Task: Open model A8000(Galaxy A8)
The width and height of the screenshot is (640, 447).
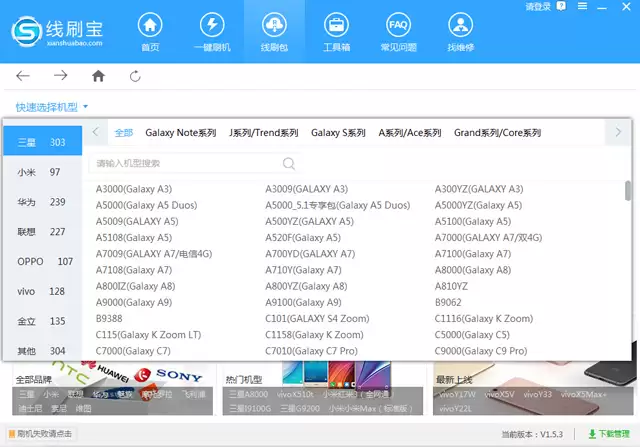Action: pos(473,270)
